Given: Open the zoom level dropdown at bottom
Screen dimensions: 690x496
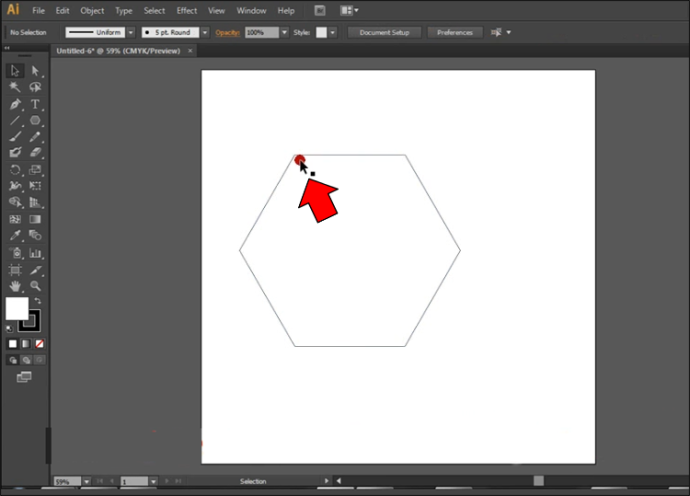Looking at the screenshot, I should [87, 481].
